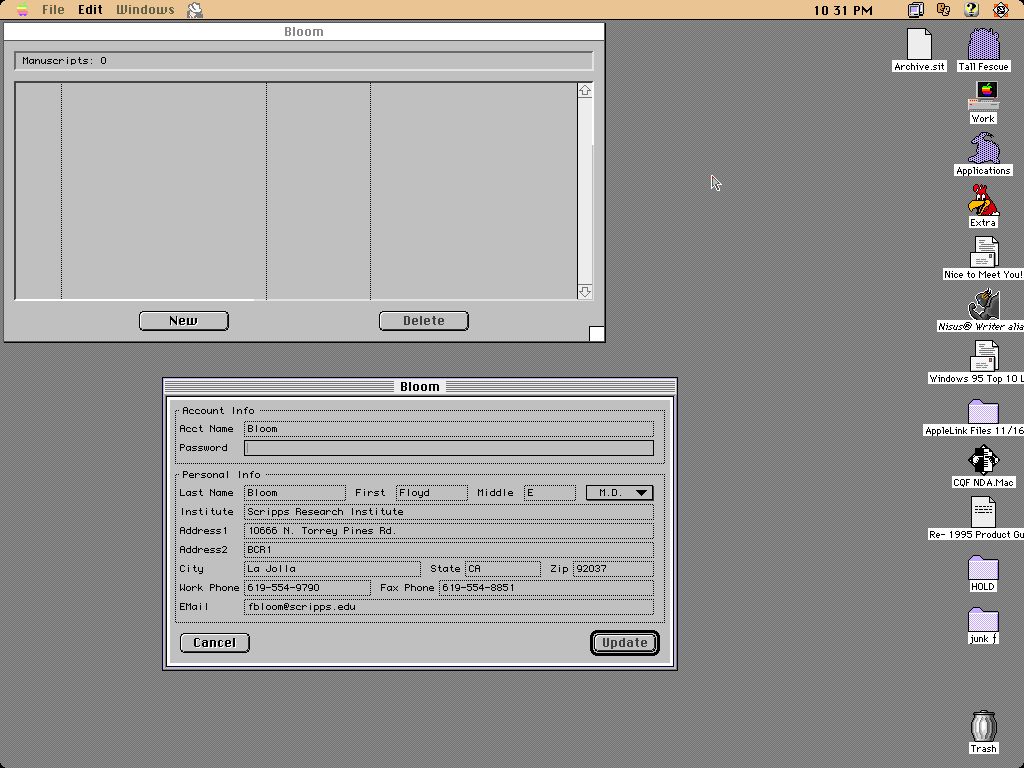Open the application switcher menu
This screenshot has width=1024, height=768.
[1000, 10]
